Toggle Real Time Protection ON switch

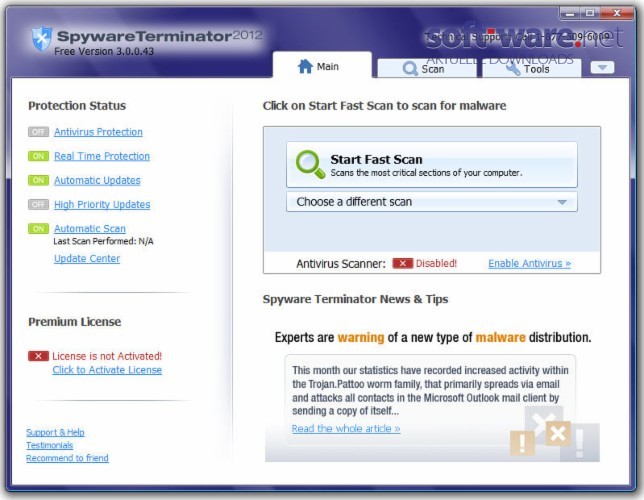coord(39,156)
